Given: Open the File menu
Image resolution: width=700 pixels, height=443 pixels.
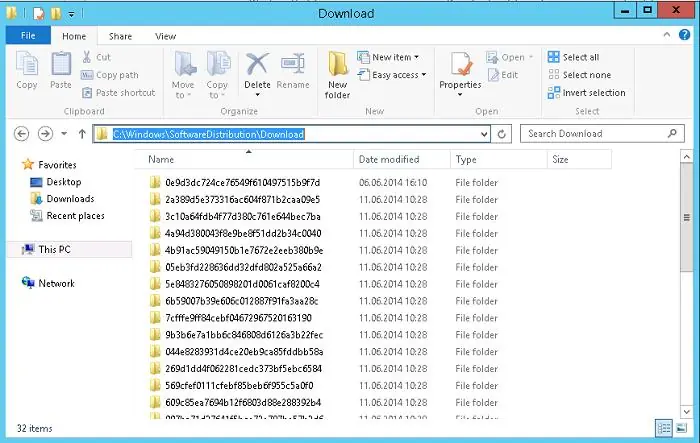Looking at the screenshot, I should (28, 35).
